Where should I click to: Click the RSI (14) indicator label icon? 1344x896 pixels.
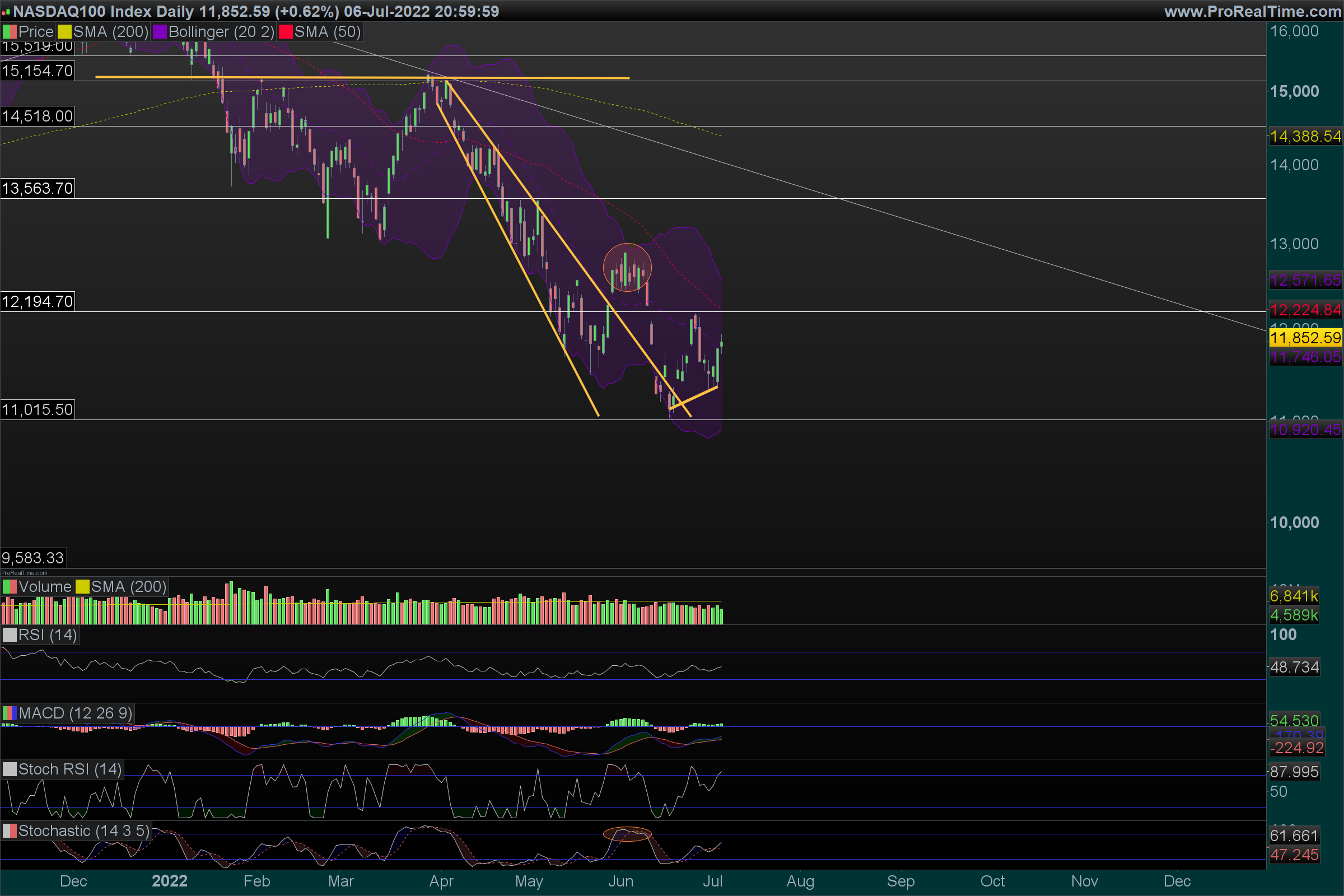pyautogui.click(x=9, y=635)
